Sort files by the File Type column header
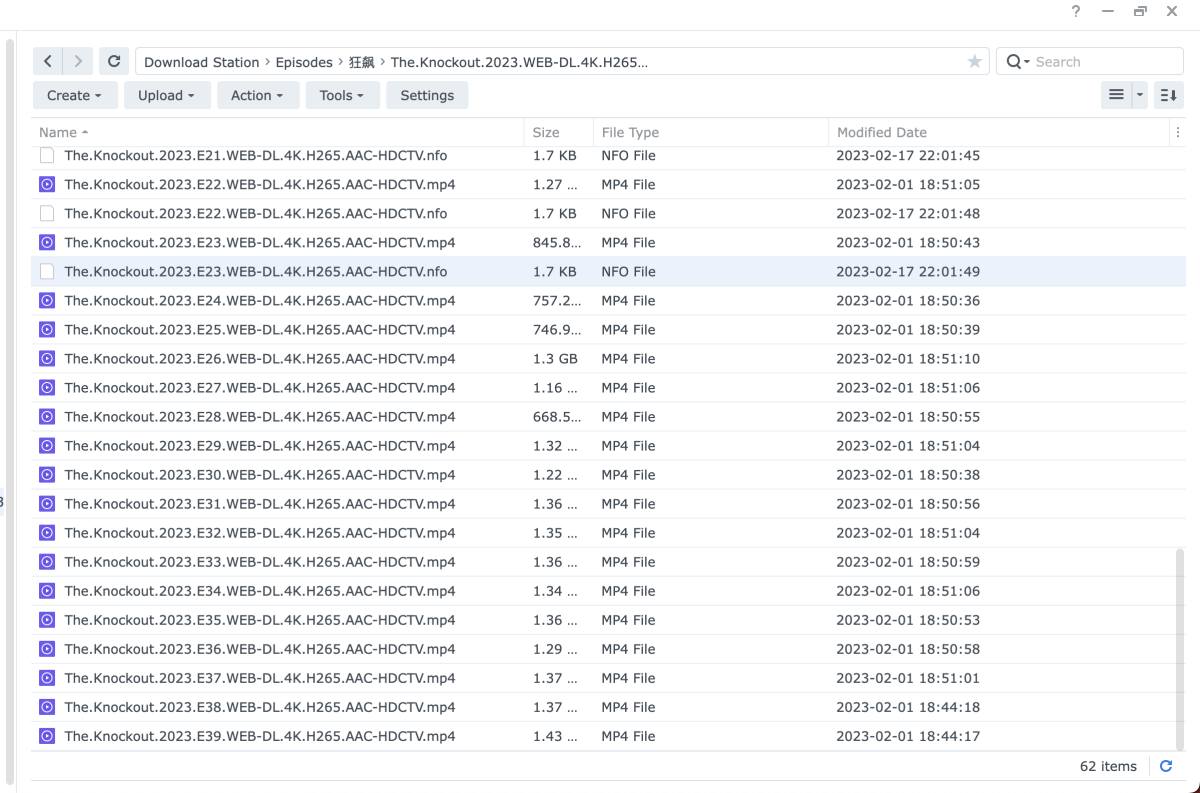1200x793 pixels. (x=711, y=132)
